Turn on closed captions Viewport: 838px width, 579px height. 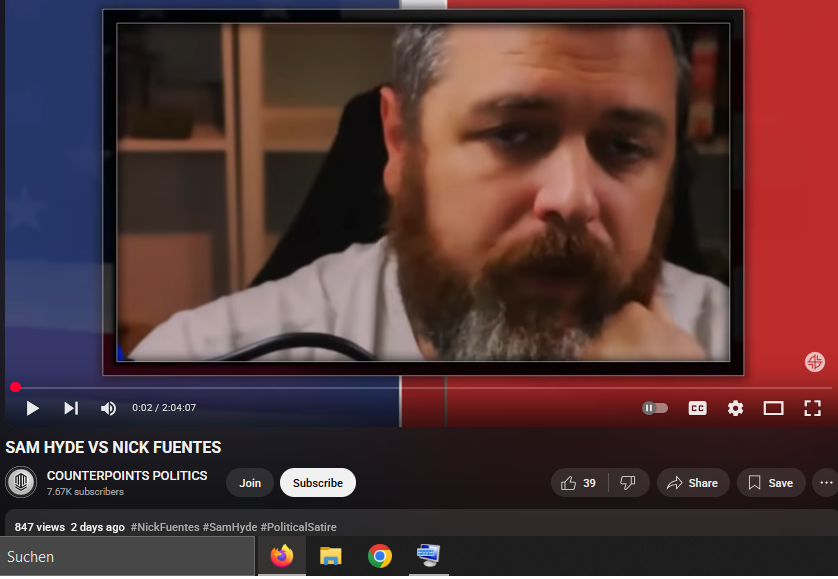(697, 408)
